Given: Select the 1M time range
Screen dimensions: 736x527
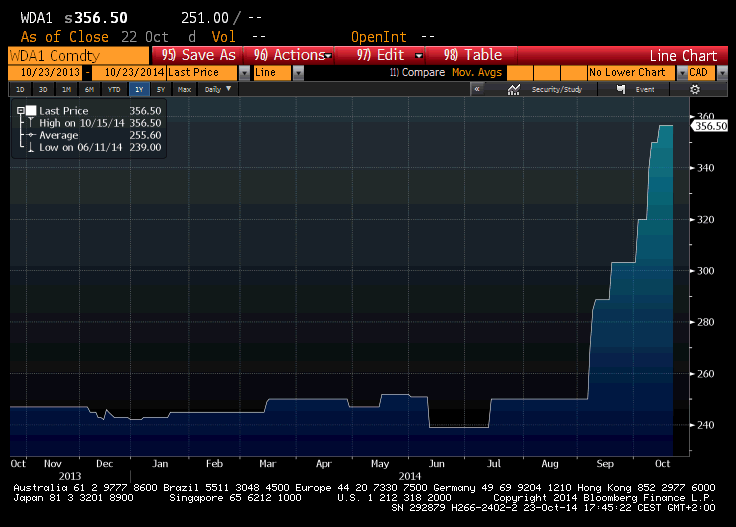Looking at the screenshot, I should click(x=66, y=89).
